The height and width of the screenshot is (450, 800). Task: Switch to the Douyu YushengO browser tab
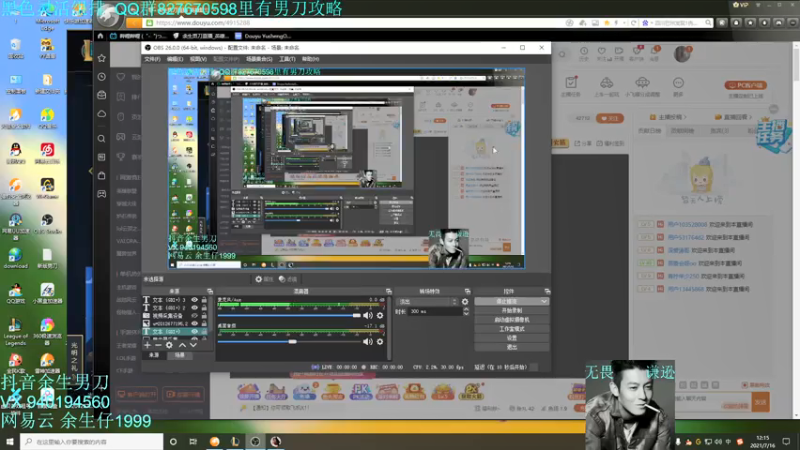264,36
